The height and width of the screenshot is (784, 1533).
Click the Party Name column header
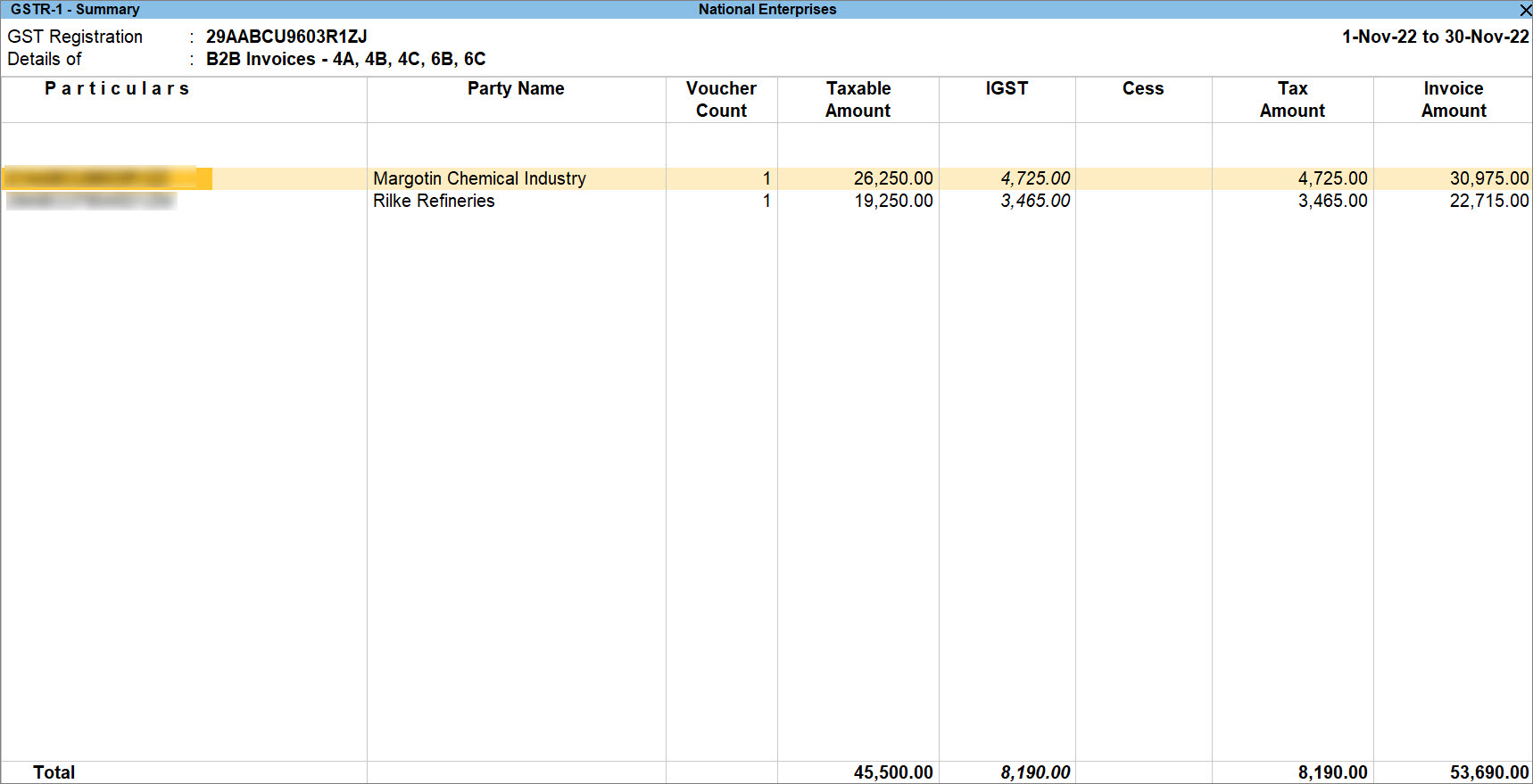click(516, 88)
